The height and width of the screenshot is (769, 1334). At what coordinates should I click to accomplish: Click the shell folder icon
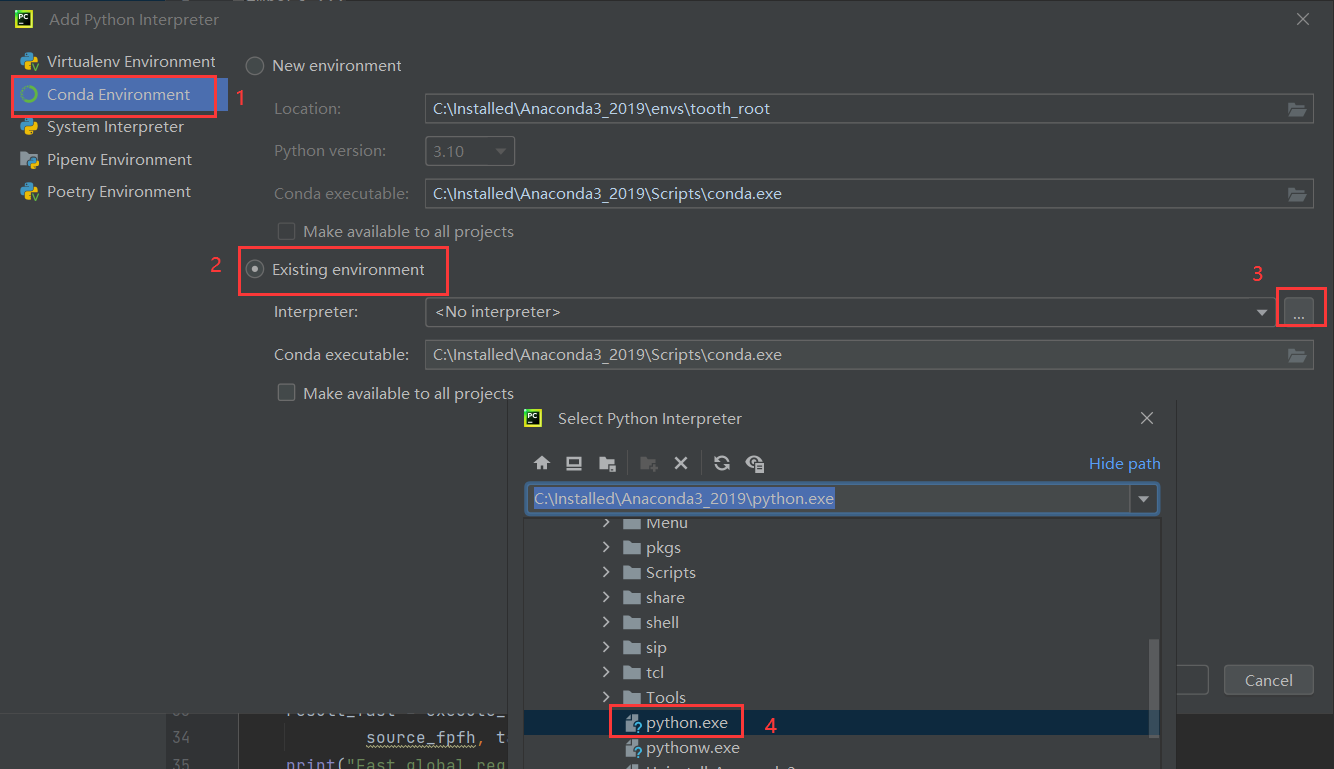(x=631, y=622)
